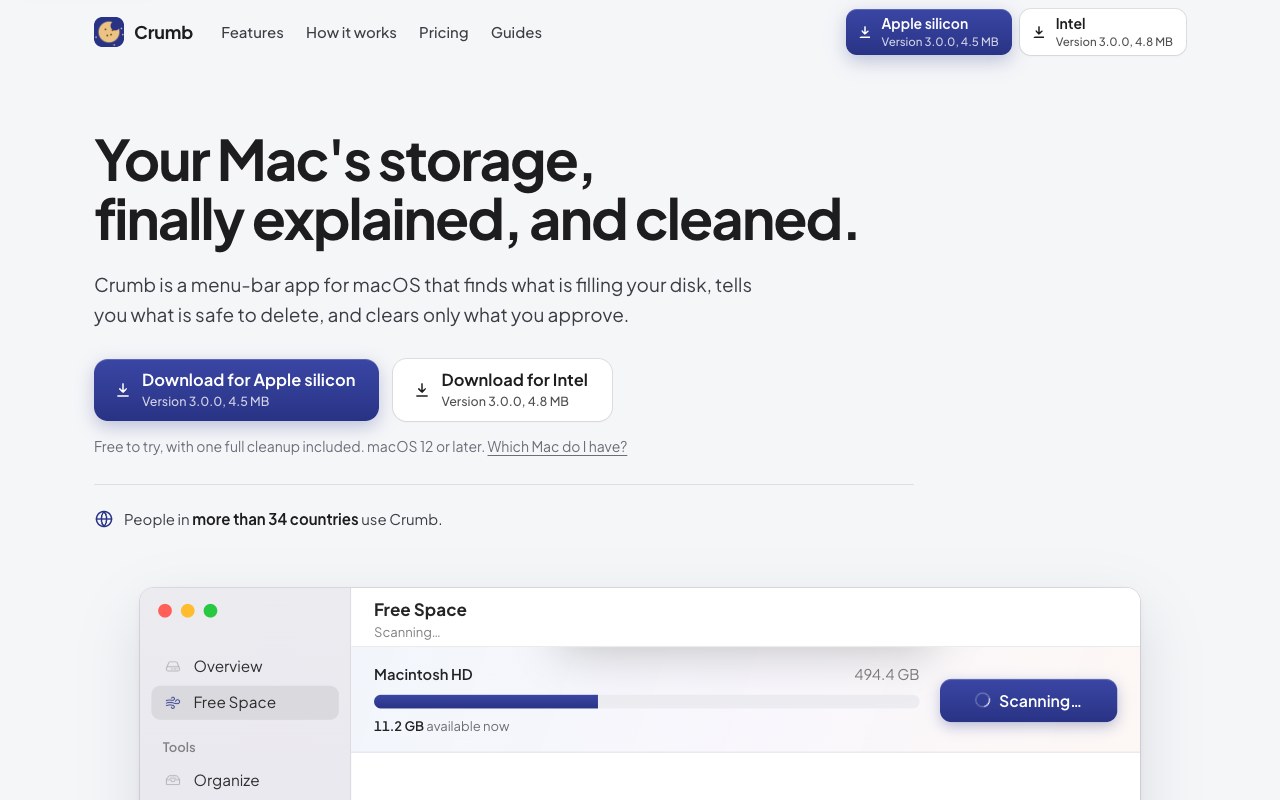The width and height of the screenshot is (1280, 800).
Task: Click the yellow minimize dot in the app preview
Action: (x=188, y=611)
